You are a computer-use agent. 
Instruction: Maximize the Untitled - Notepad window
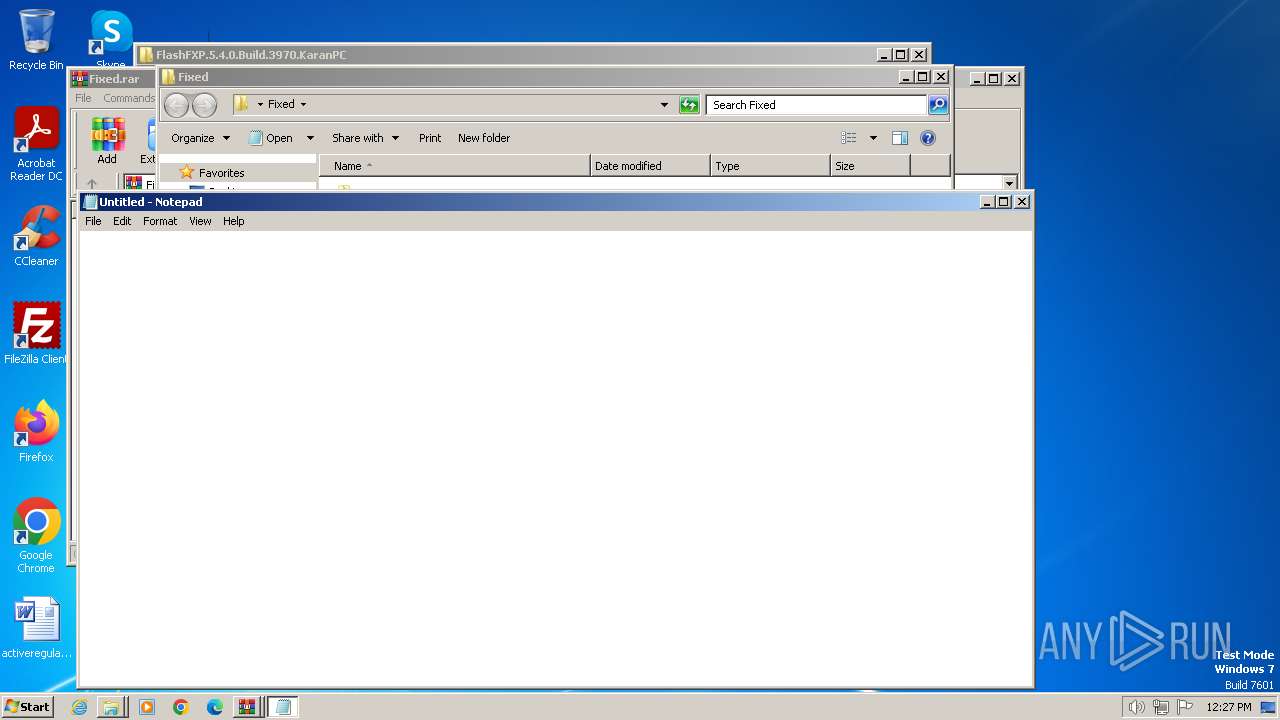pos(1004,202)
